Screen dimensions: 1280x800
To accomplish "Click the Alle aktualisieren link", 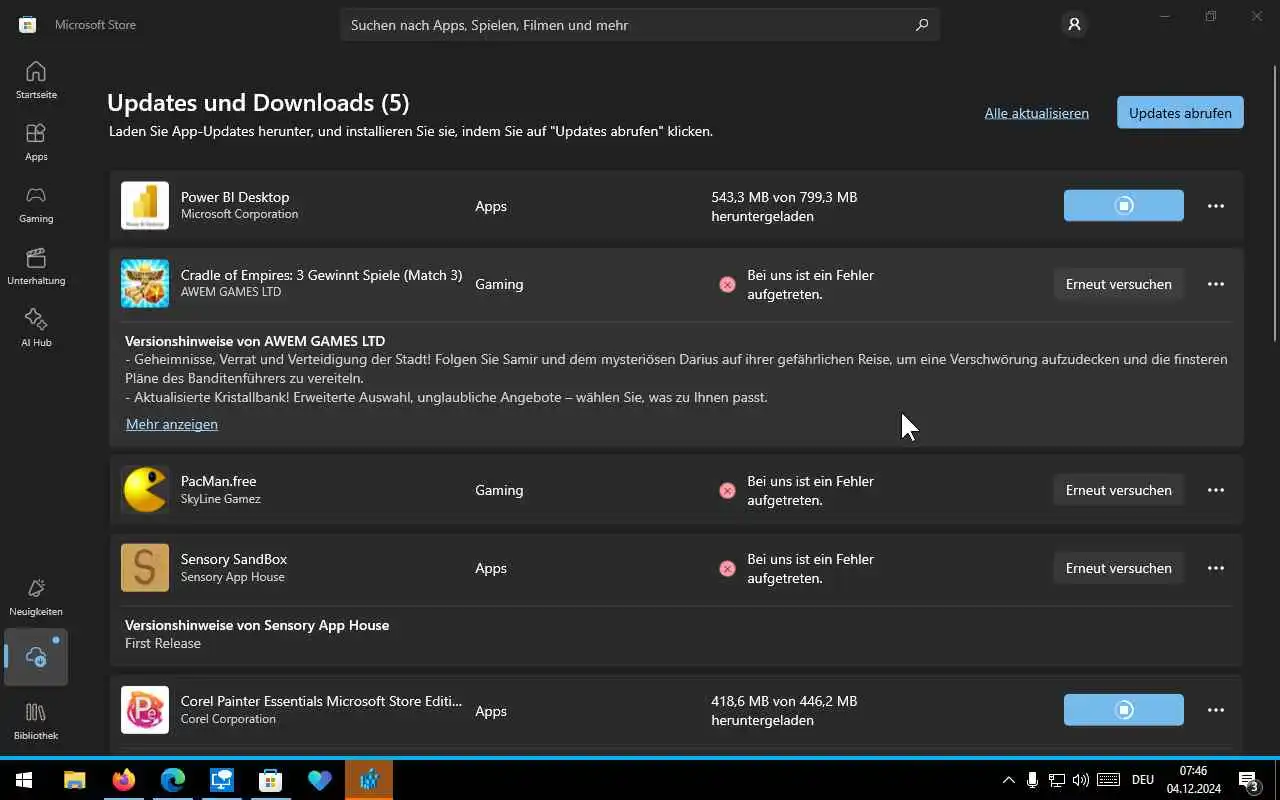I will pos(1037,113).
